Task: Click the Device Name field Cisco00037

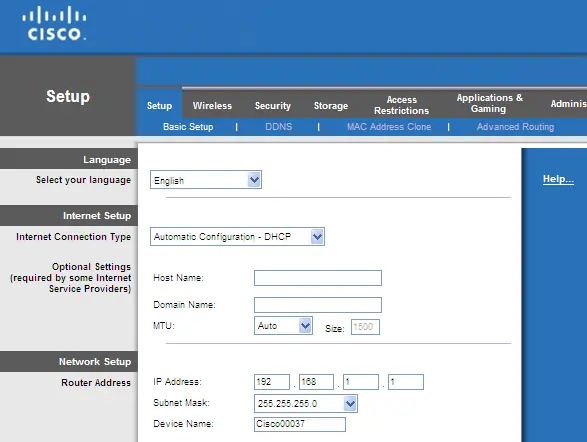Action: [299, 424]
